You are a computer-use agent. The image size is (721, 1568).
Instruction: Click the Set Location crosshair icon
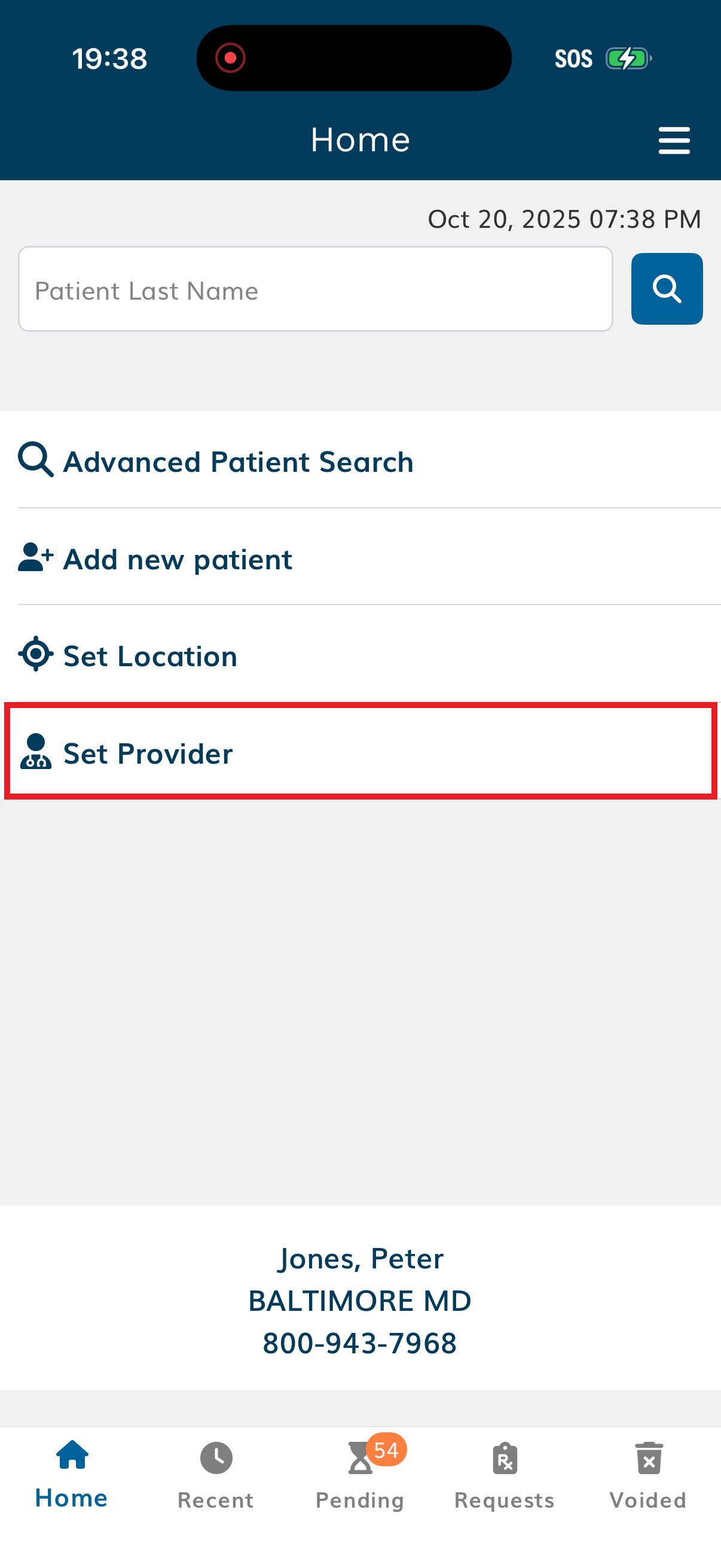[36, 654]
